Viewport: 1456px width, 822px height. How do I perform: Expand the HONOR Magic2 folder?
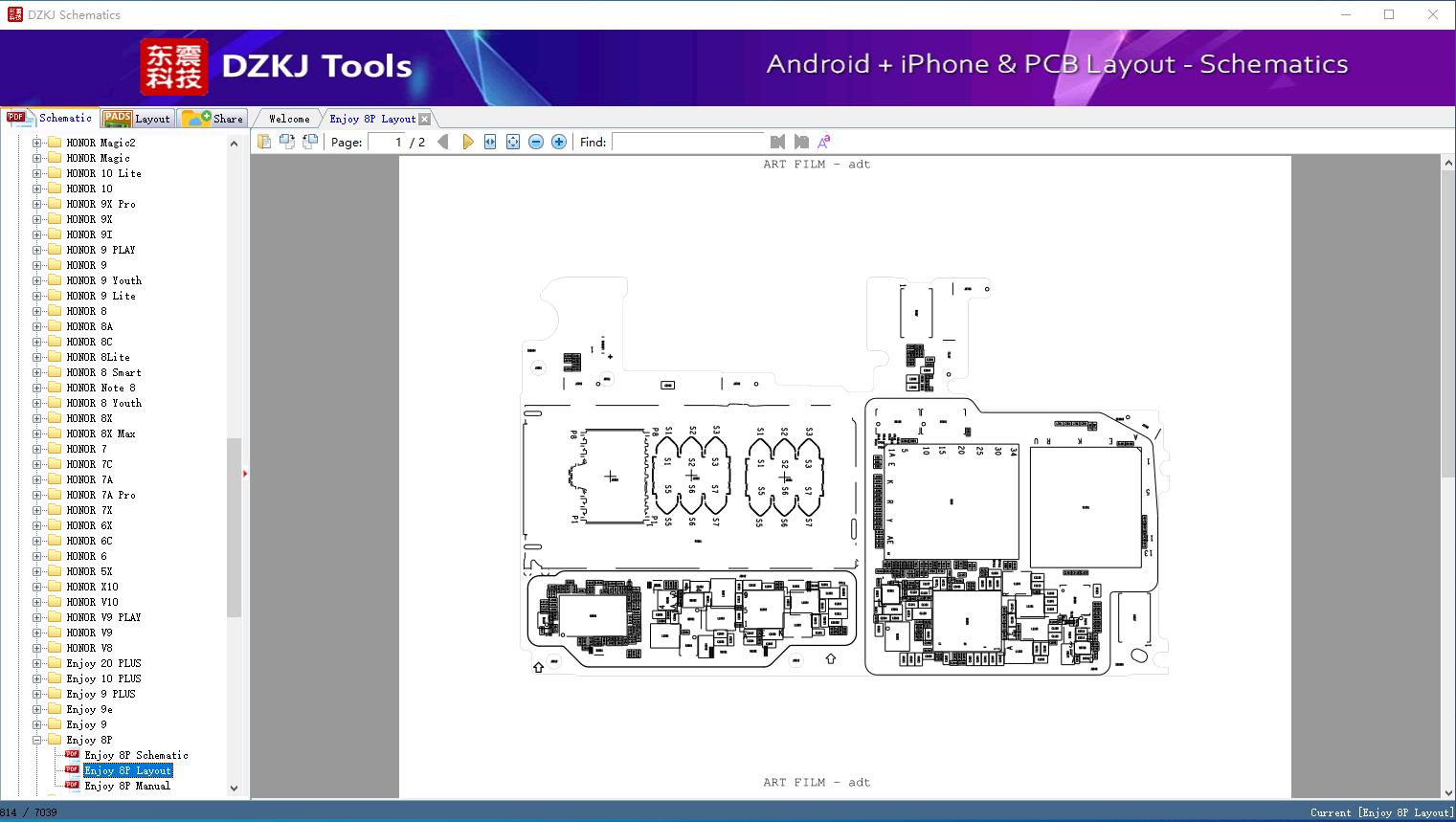pyautogui.click(x=36, y=143)
